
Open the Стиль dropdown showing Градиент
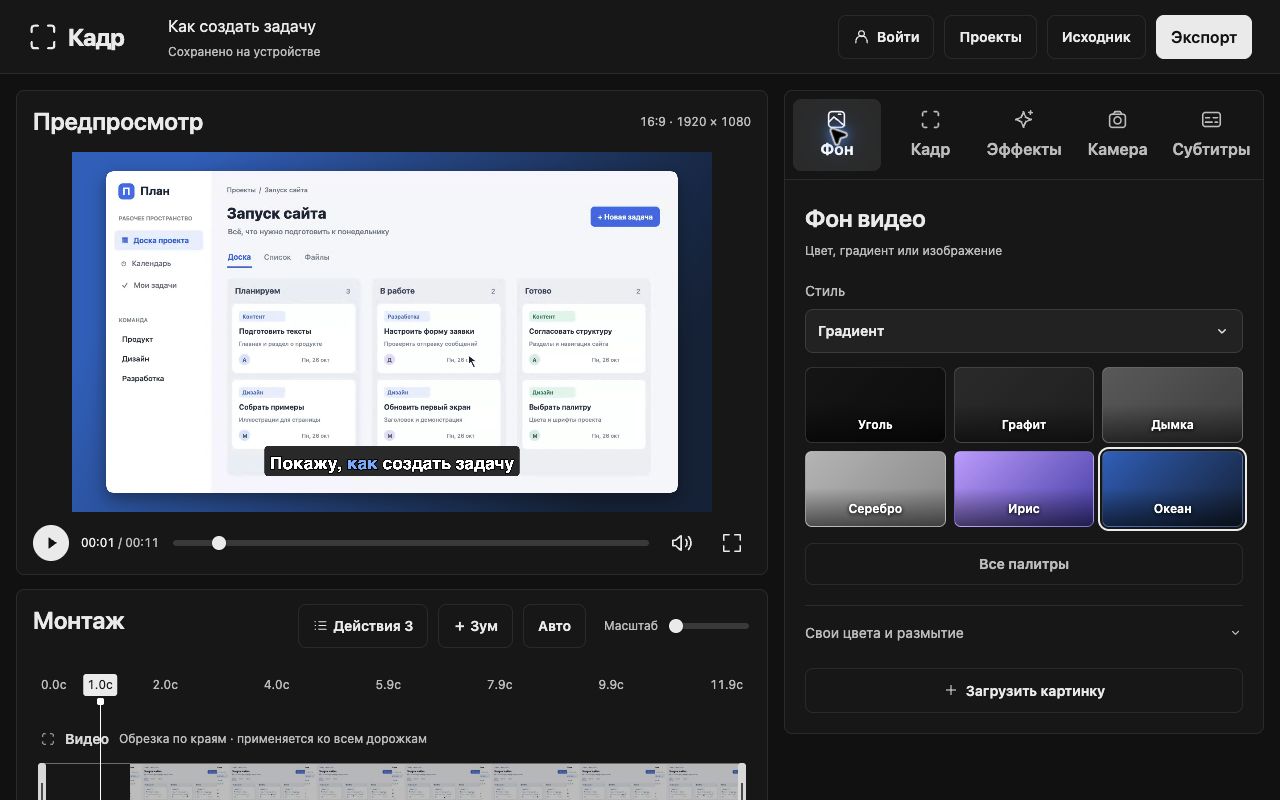click(1024, 331)
